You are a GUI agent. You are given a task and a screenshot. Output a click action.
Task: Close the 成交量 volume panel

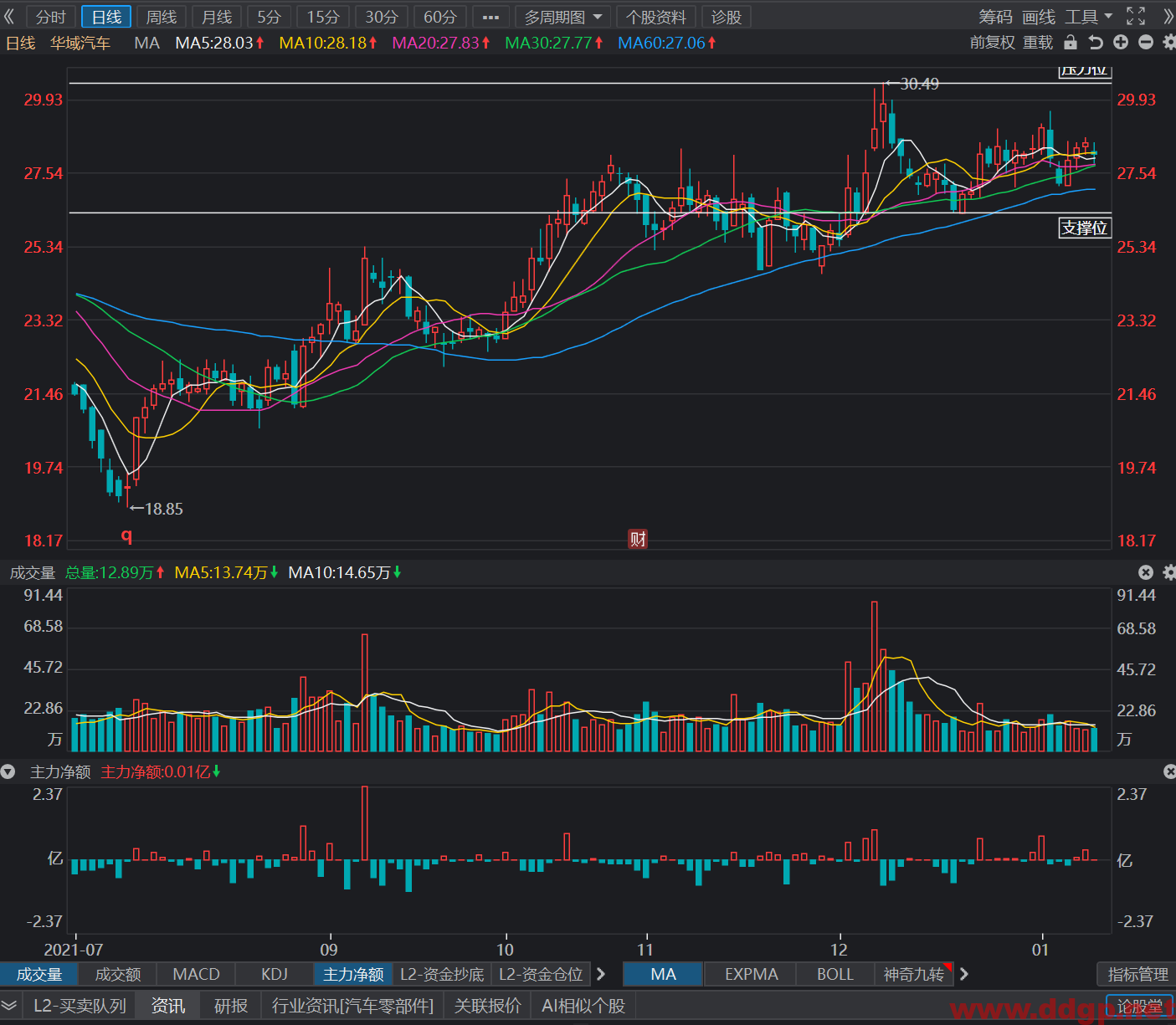[1146, 572]
